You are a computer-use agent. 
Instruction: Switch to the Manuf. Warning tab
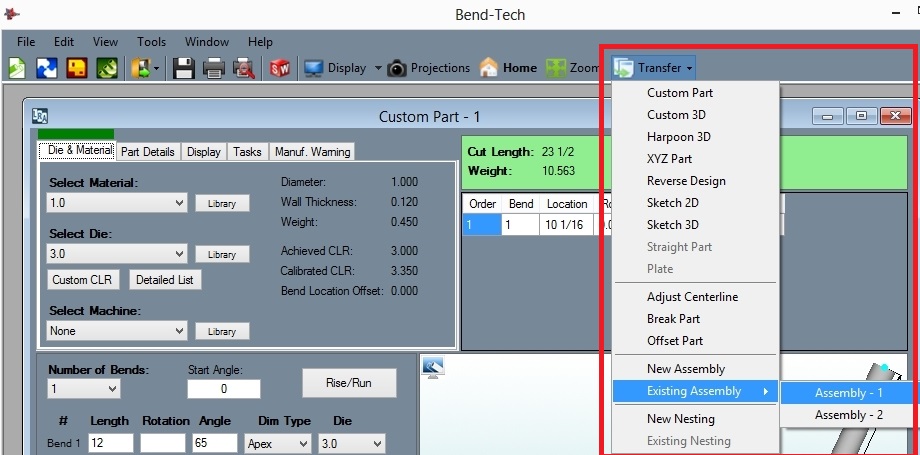(312, 152)
